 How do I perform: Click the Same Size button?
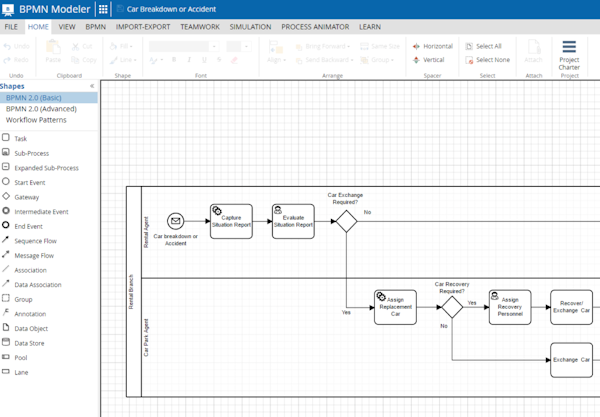(380, 46)
